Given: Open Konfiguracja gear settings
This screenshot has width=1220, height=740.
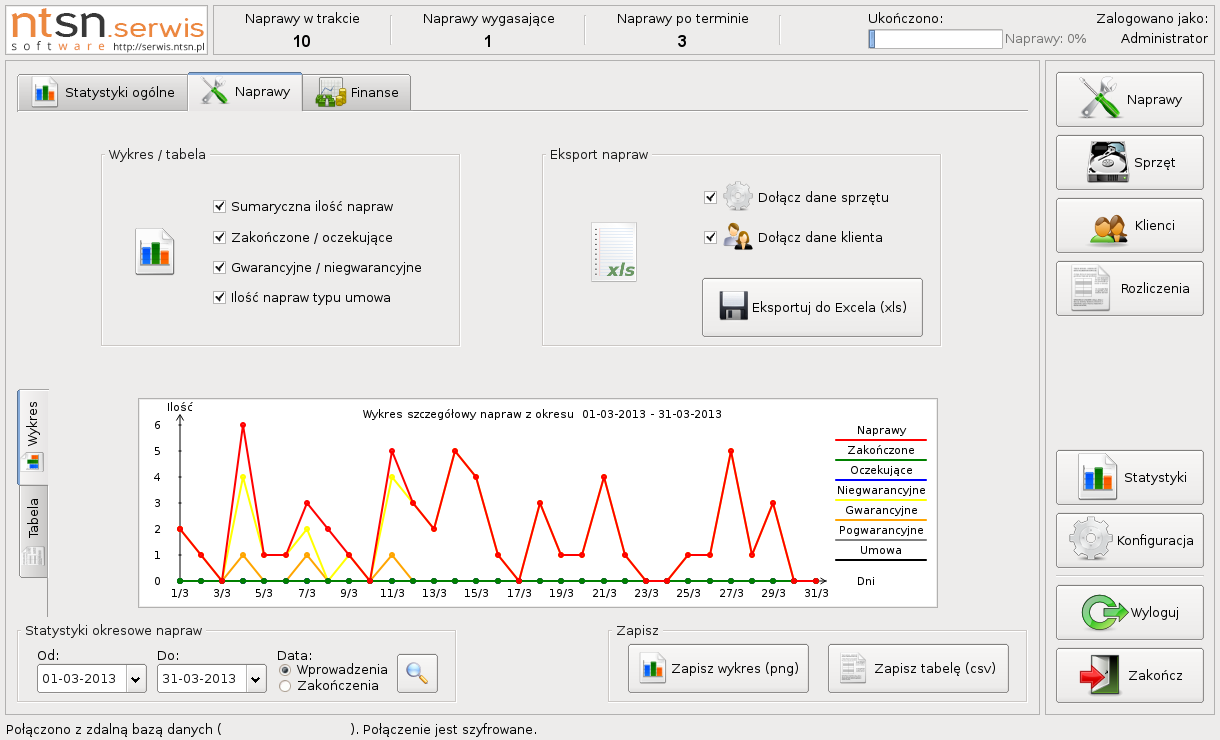Looking at the screenshot, I should [x=1129, y=540].
